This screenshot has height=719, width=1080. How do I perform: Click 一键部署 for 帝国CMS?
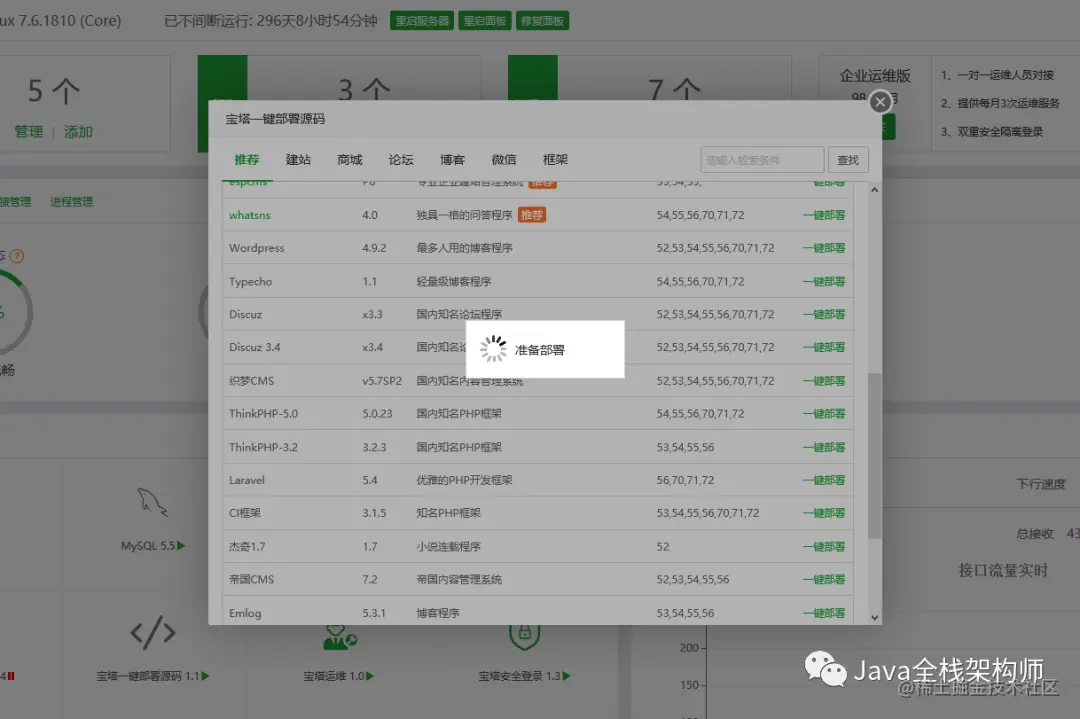[824, 579]
